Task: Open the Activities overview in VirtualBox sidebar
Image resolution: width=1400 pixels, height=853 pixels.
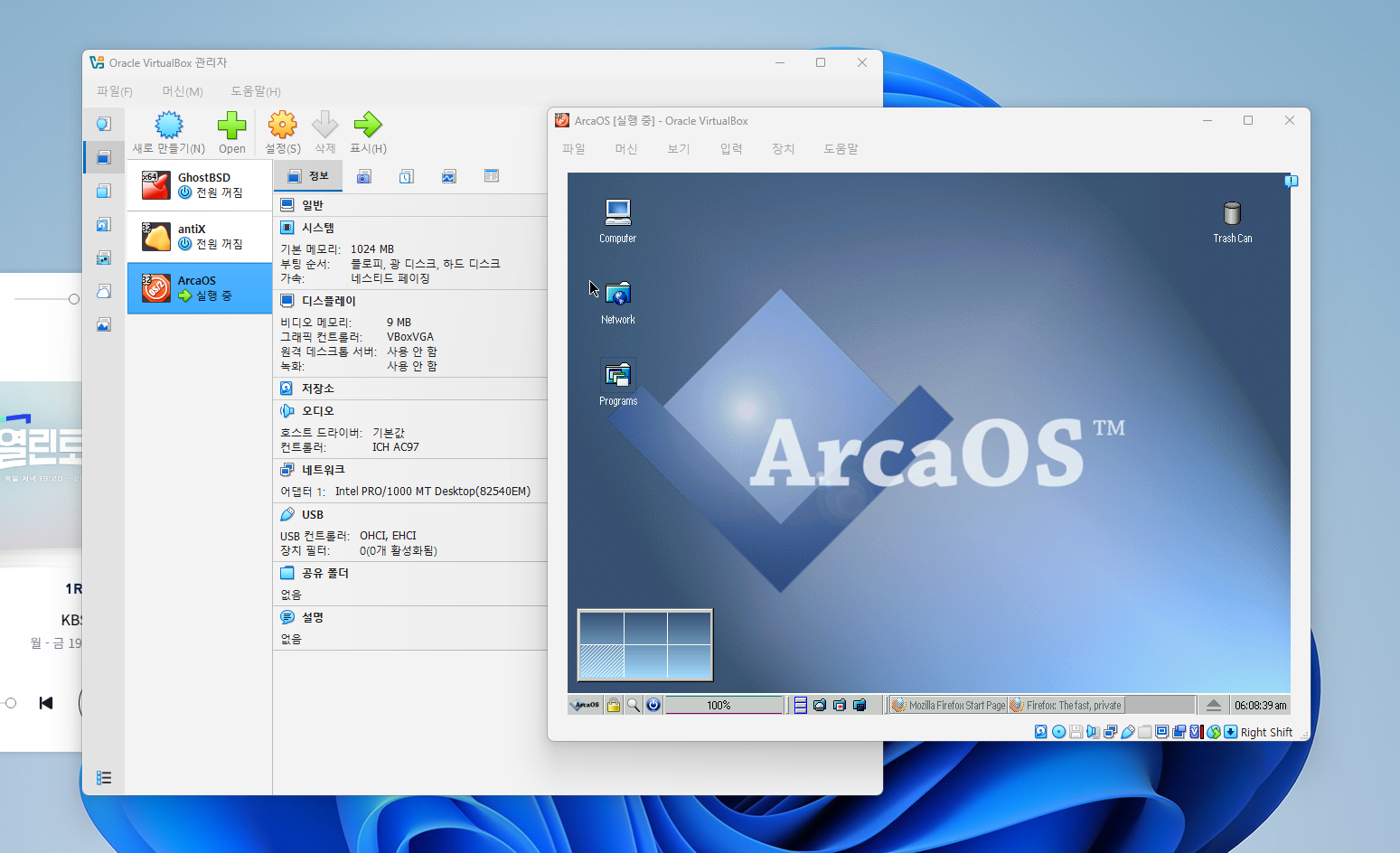Action: (104, 324)
